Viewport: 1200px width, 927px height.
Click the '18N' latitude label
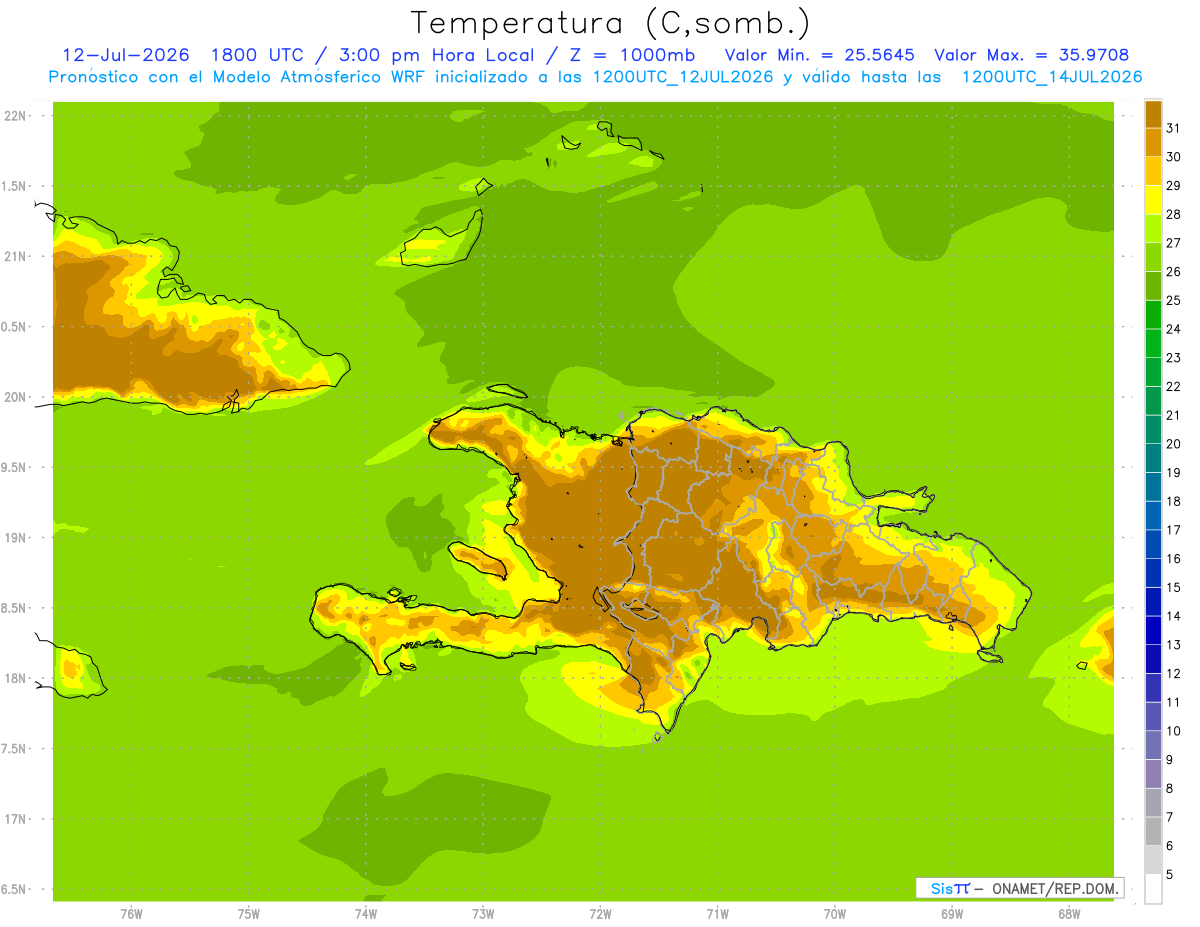pos(15,679)
